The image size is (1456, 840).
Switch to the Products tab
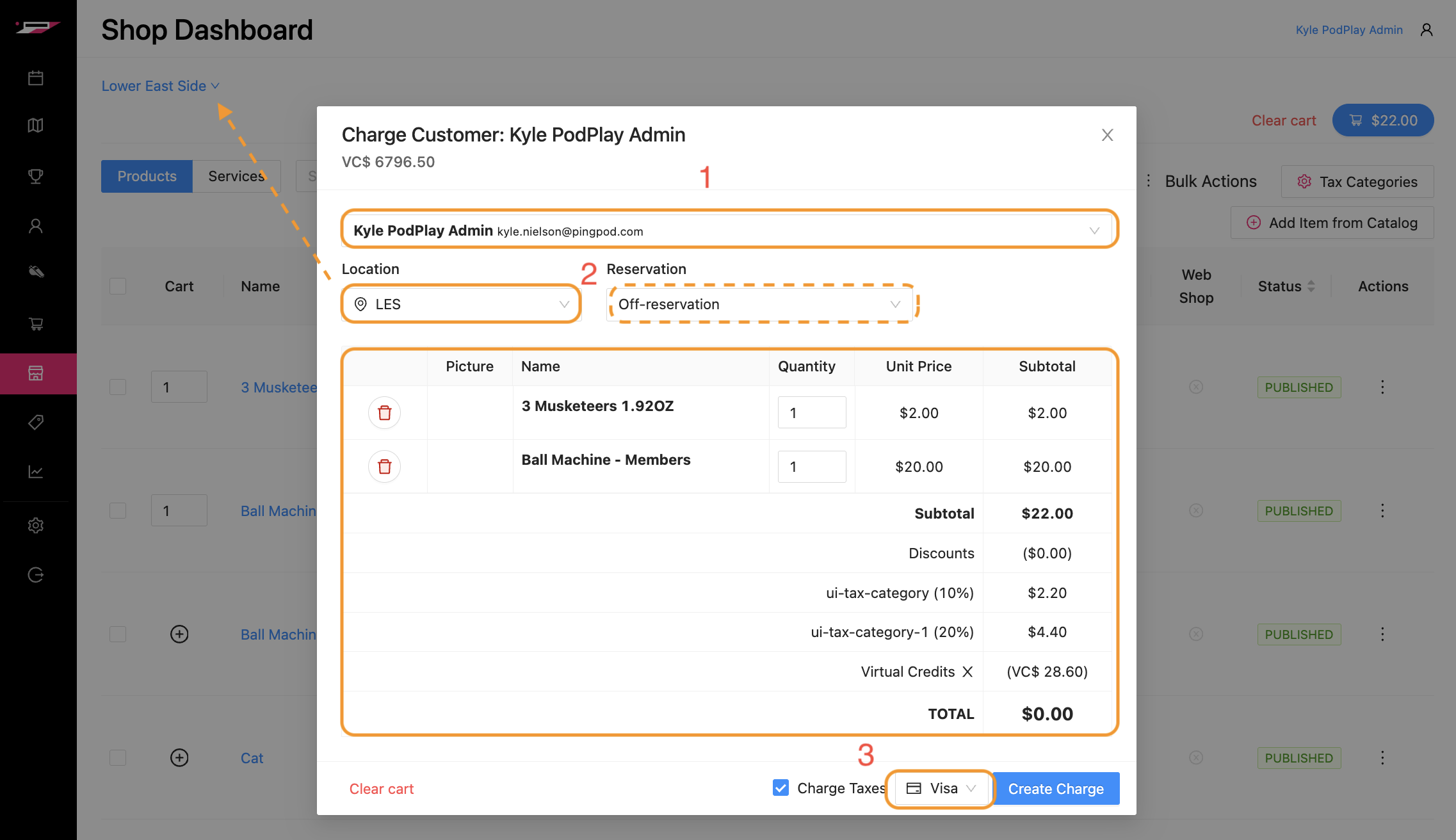click(x=147, y=176)
